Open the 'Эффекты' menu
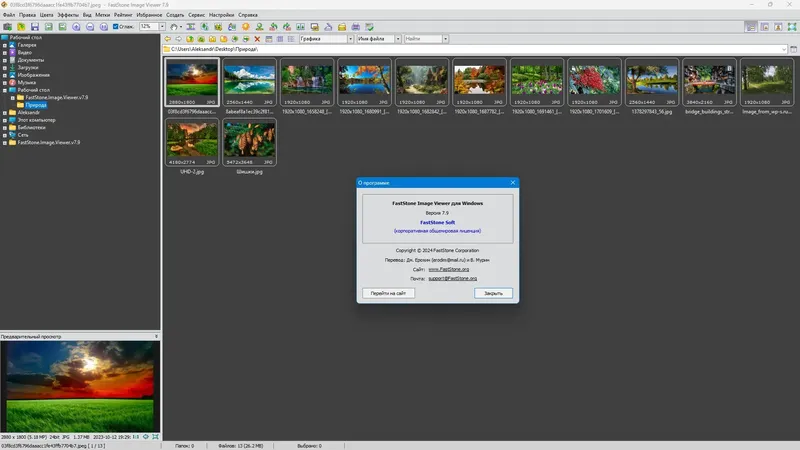This screenshot has height=450, width=800. pyautogui.click(x=68, y=16)
